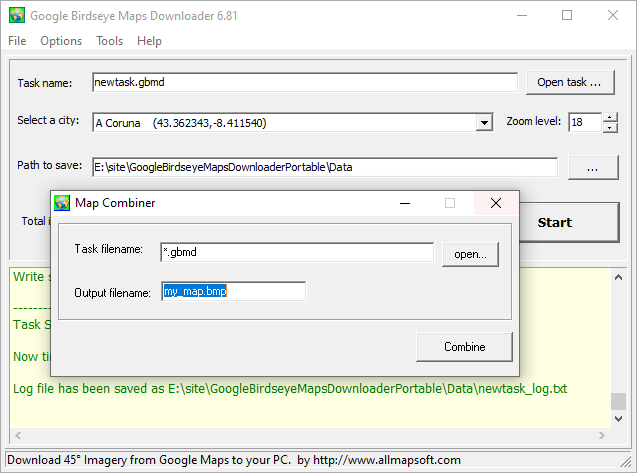Click the 'Task filename:' label

[108, 249]
